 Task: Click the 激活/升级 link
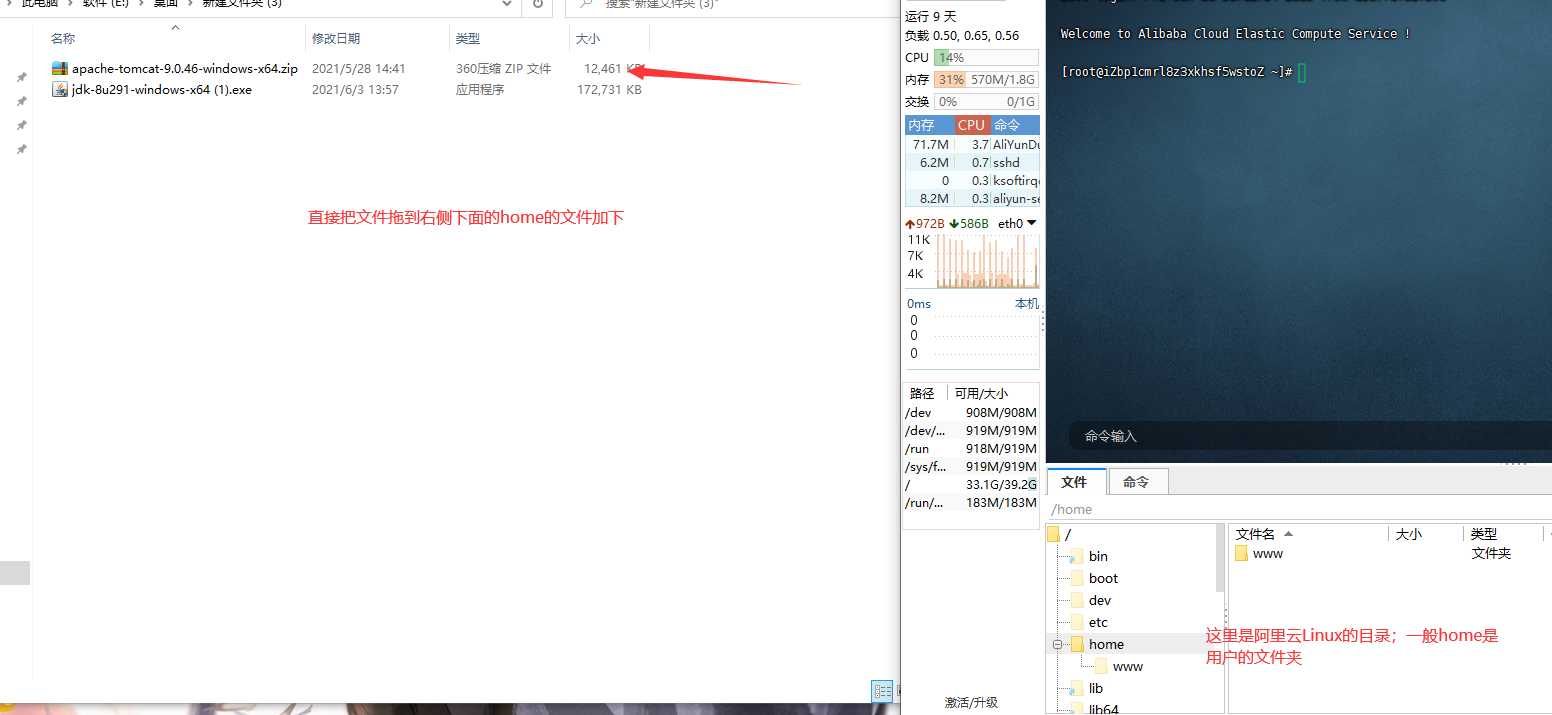click(971, 703)
